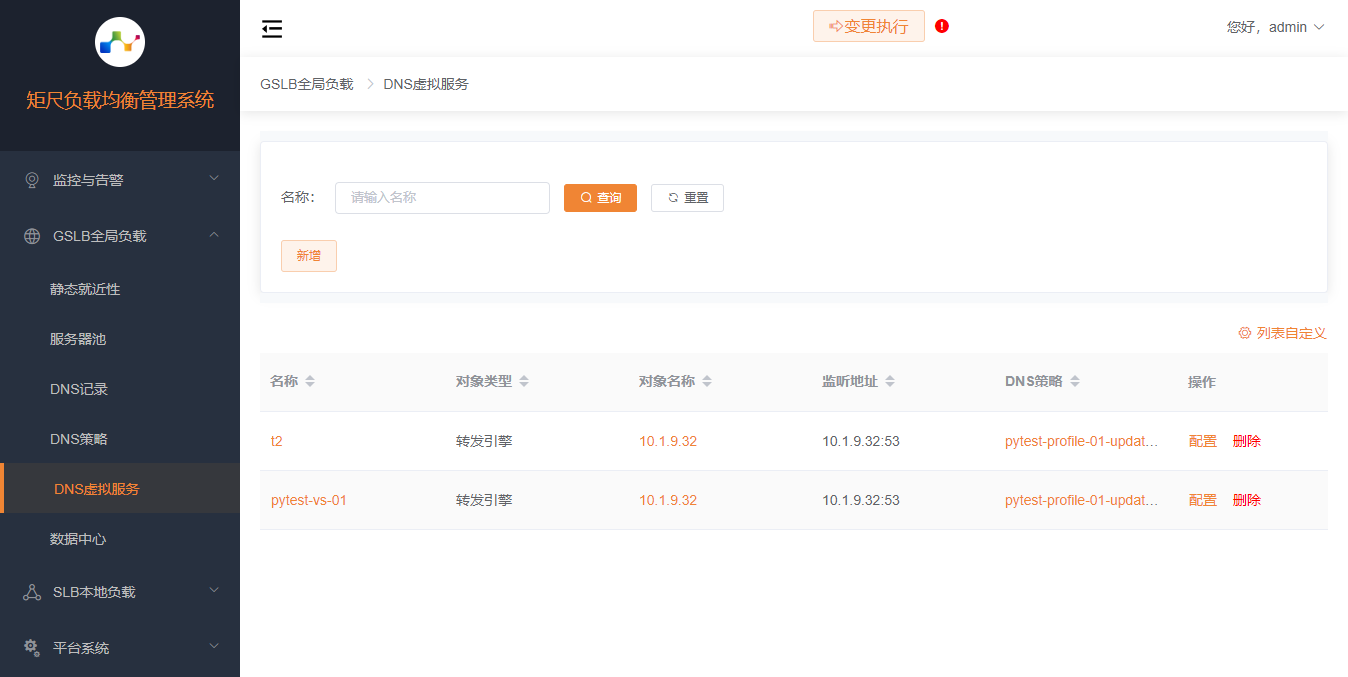Sort by DNS策略 using its sort arrows
The height and width of the screenshot is (677, 1348).
point(1075,382)
